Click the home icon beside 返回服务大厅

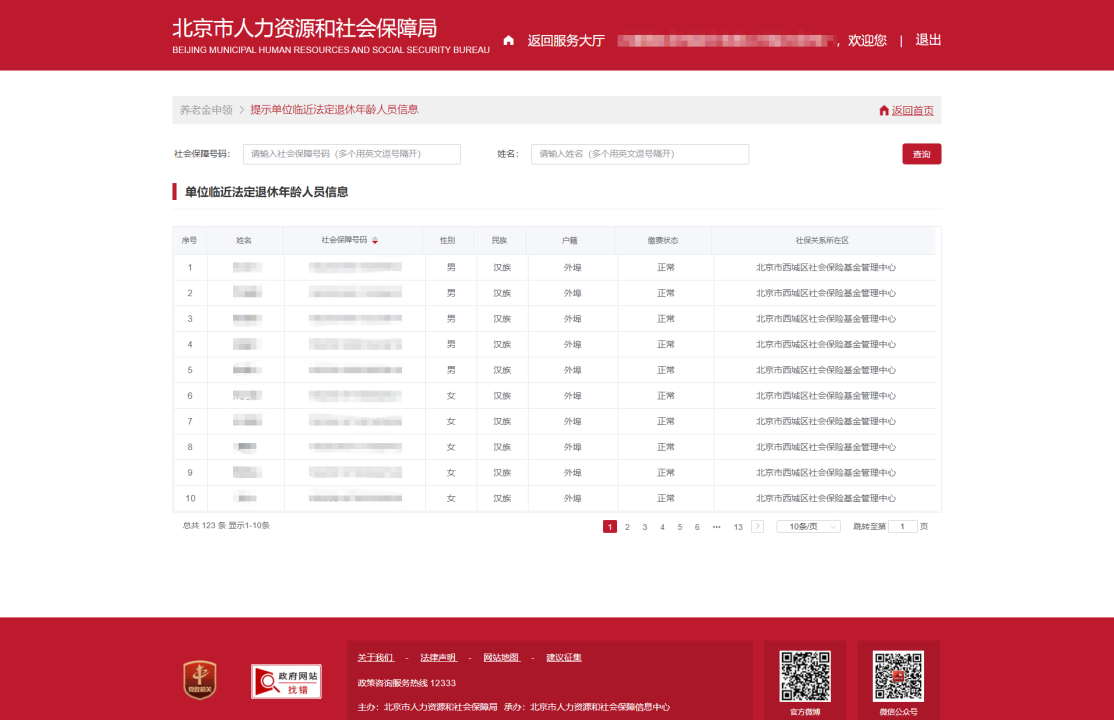click(509, 41)
